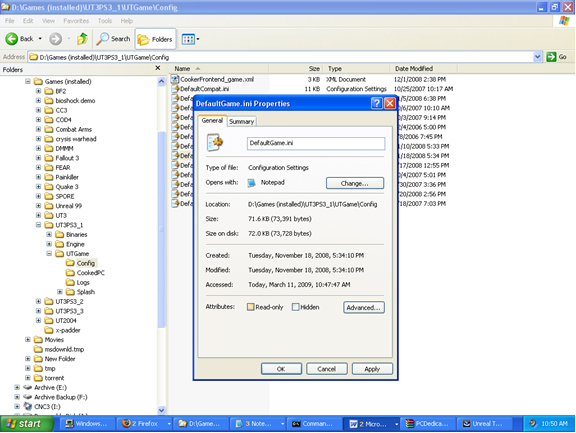Switch to the Summary tab
Viewport: 576px width, 433px height.
tap(241, 122)
